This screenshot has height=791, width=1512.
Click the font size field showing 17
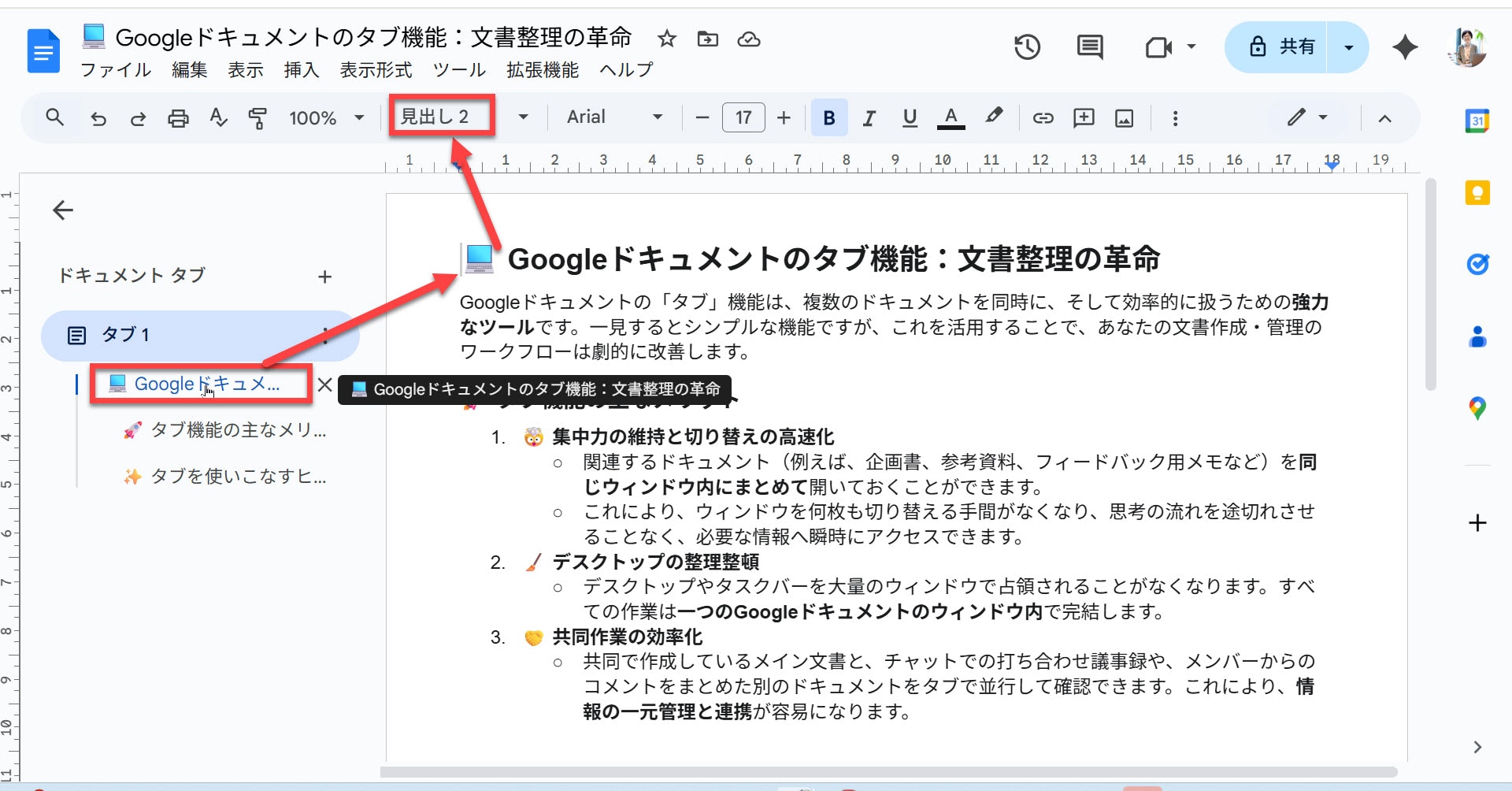(743, 118)
